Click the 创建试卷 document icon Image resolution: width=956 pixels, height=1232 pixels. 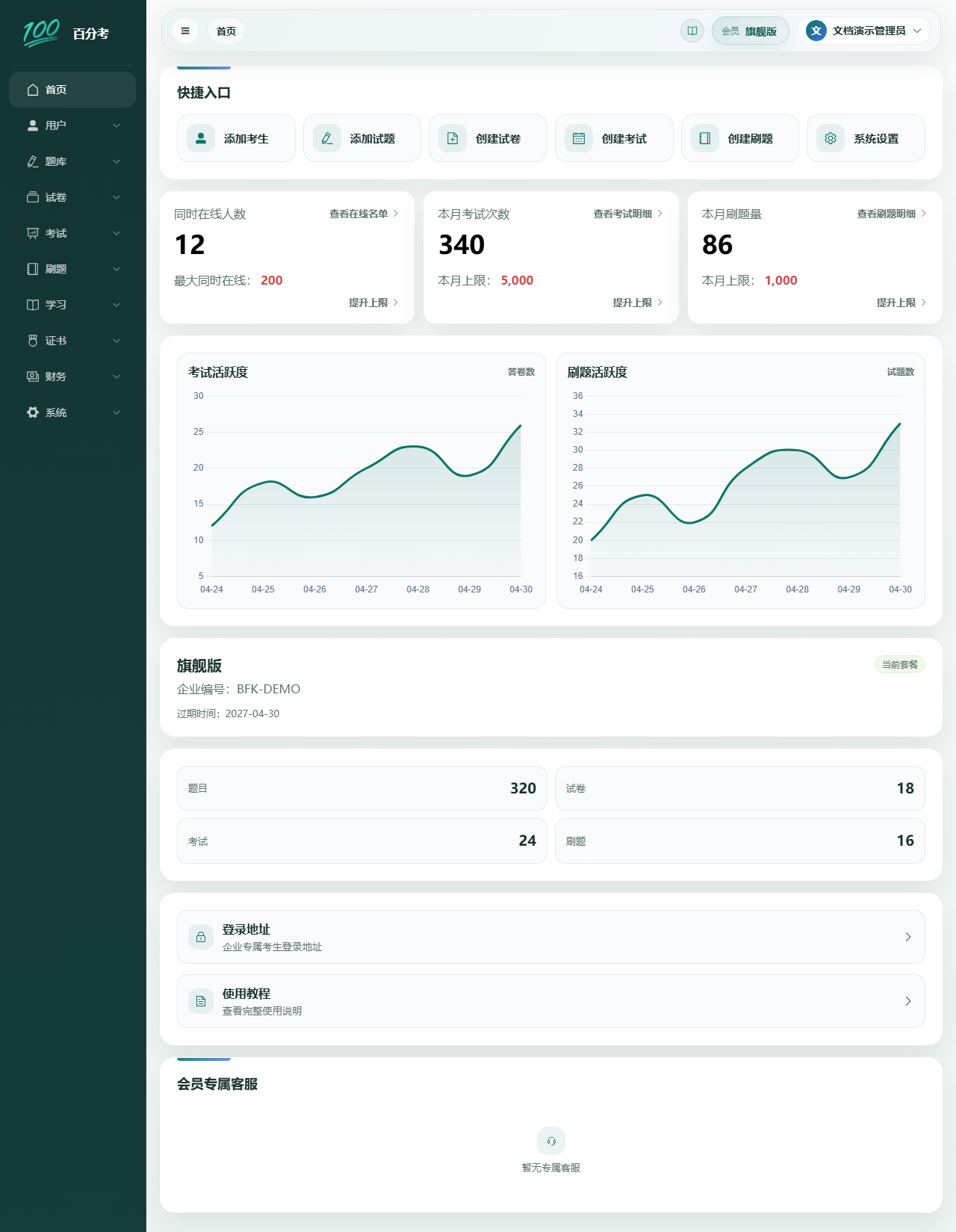point(453,138)
